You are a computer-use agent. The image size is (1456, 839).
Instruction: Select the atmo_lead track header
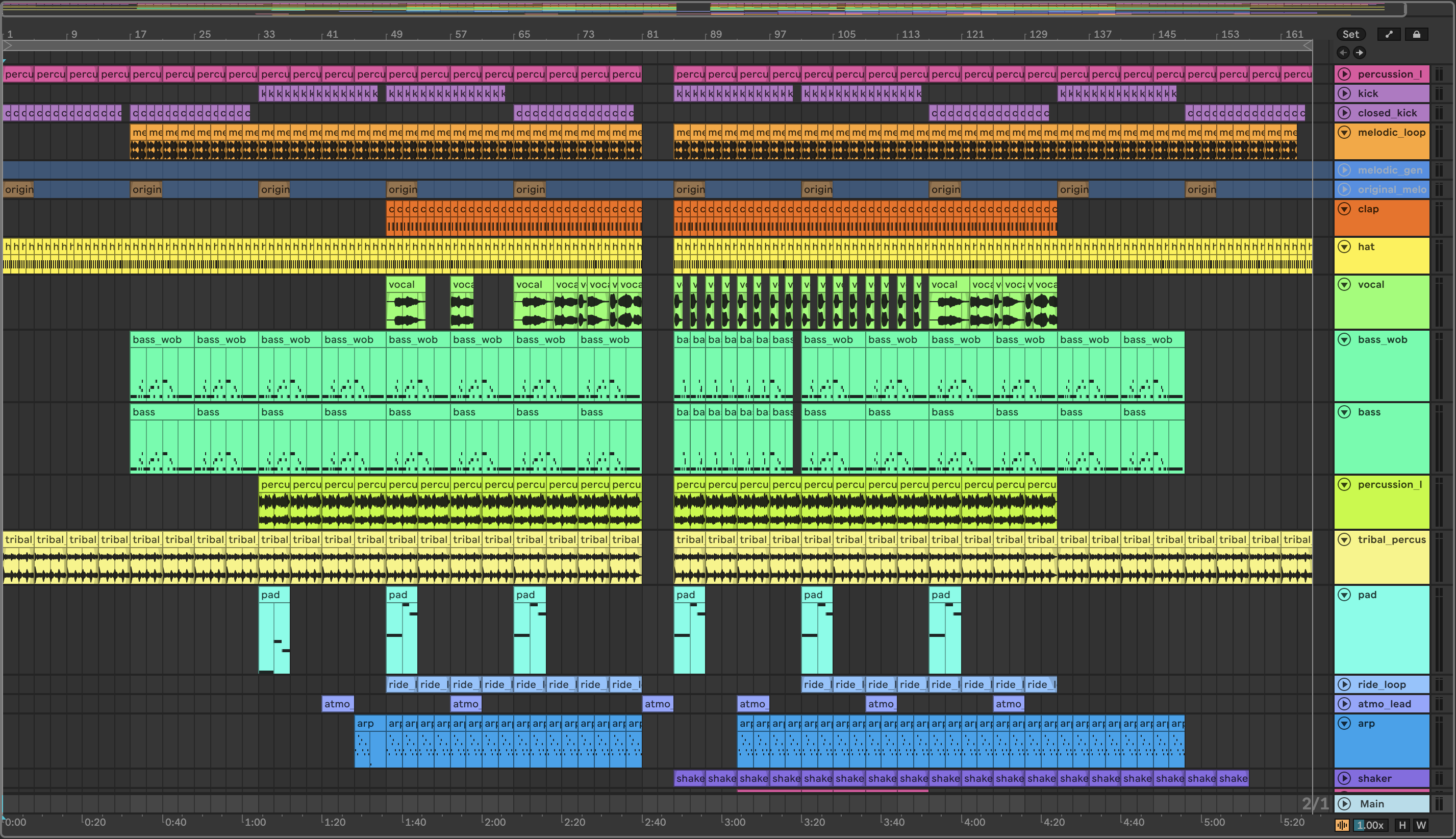[1384, 704]
